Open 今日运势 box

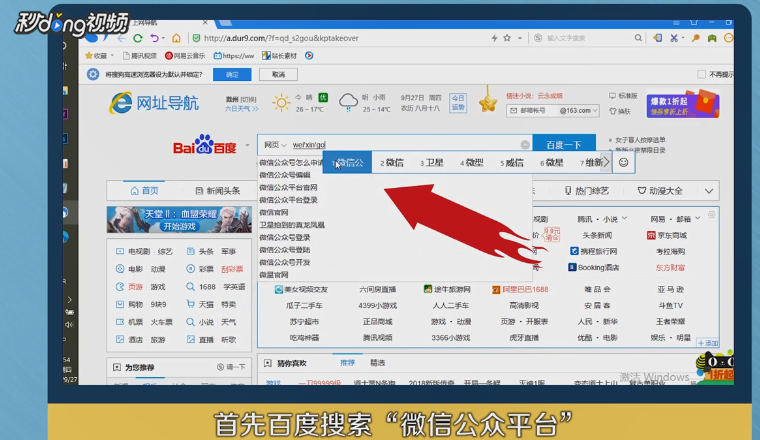click(x=458, y=103)
